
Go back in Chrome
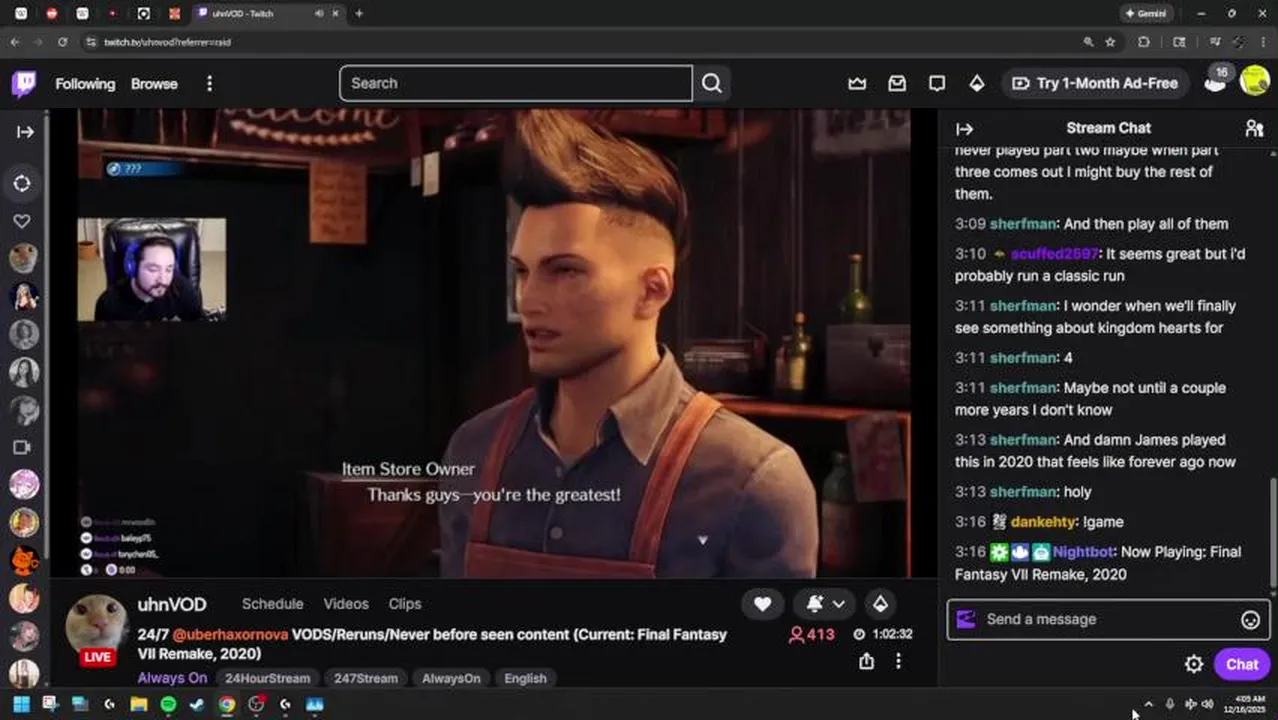(15, 42)
